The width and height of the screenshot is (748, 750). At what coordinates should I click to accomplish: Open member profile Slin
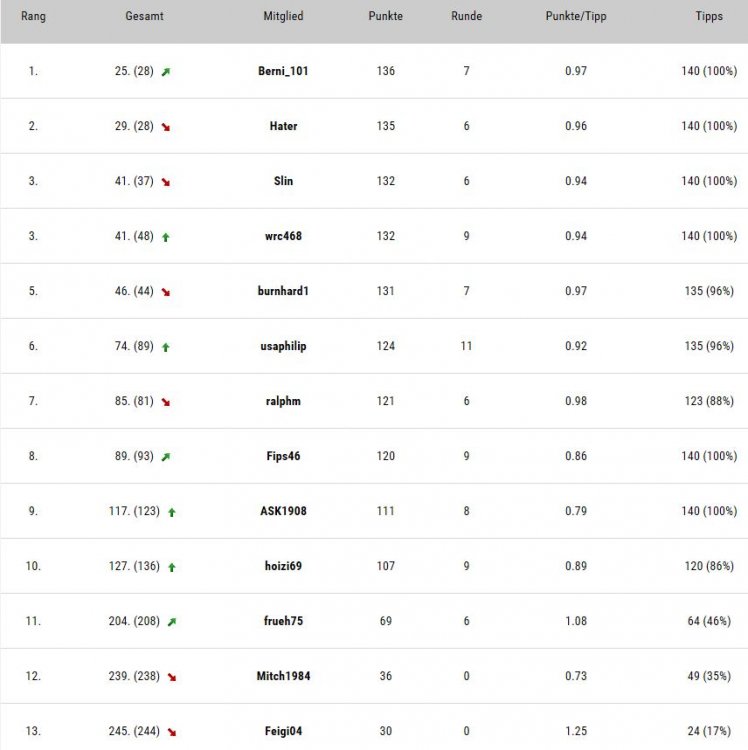[x=283, y=181]
